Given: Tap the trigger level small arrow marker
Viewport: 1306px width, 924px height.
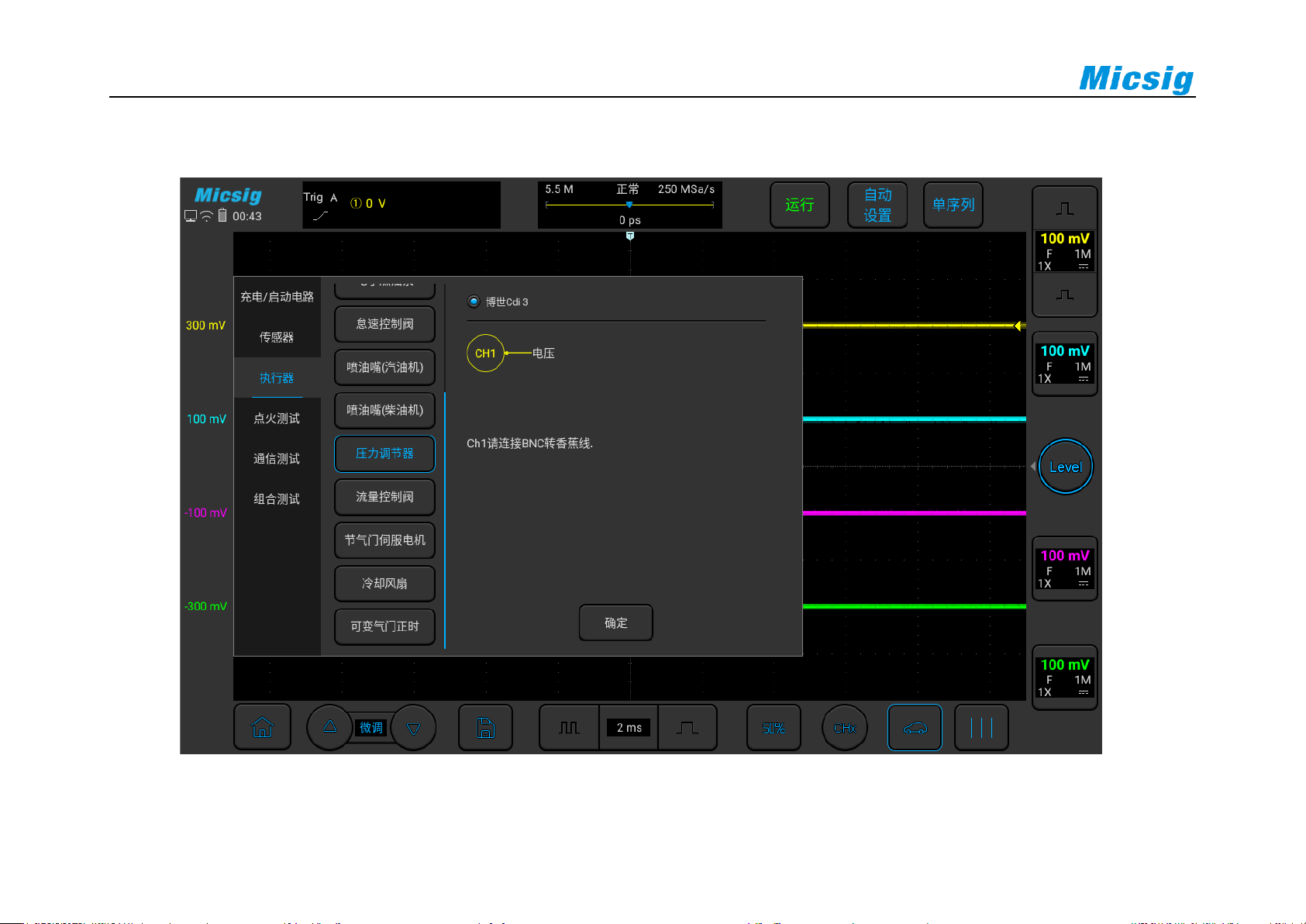Looking at the screenshot, I should pyautogui.click(x=1033, y=467).
